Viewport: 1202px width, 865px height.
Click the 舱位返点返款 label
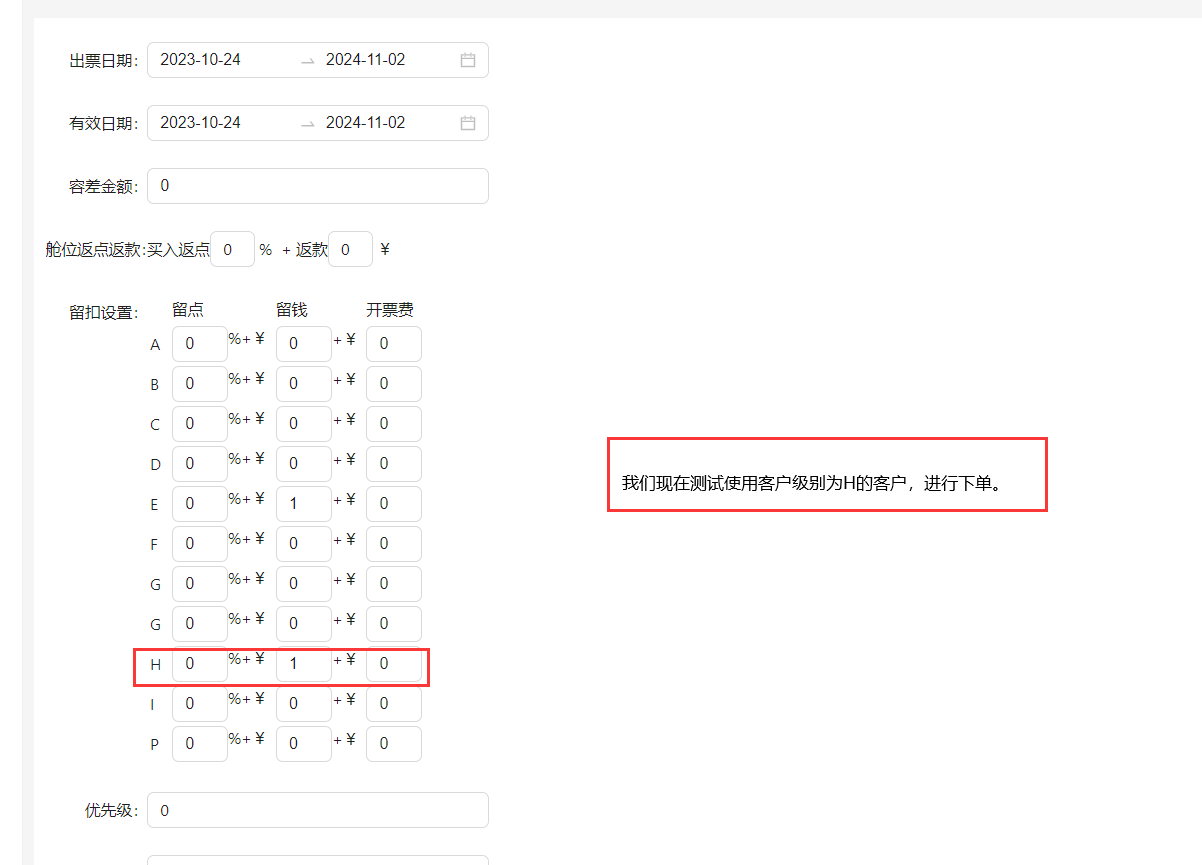[x=95, y=250]
